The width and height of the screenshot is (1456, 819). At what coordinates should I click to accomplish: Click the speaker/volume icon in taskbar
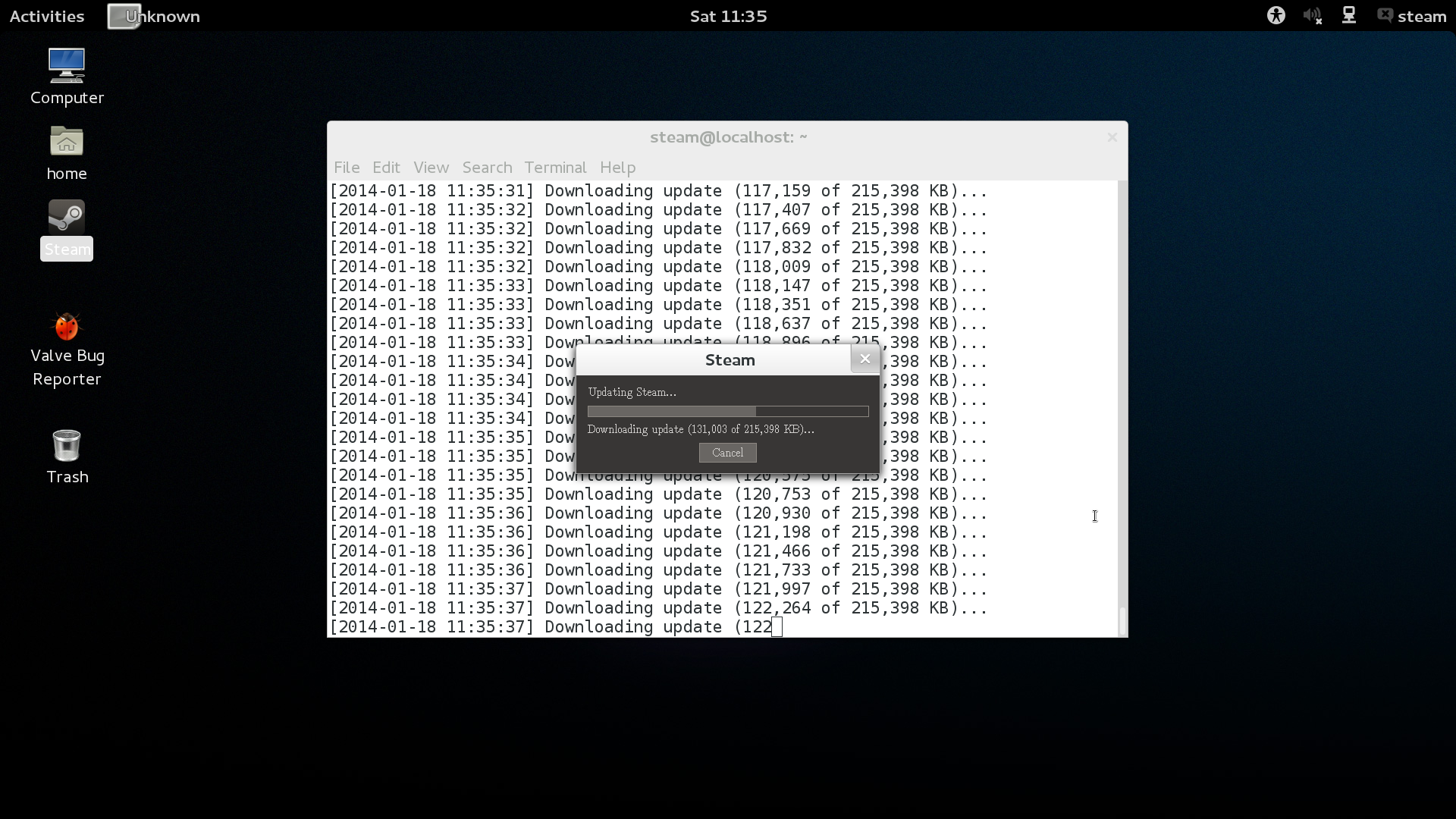(1313, 15)
